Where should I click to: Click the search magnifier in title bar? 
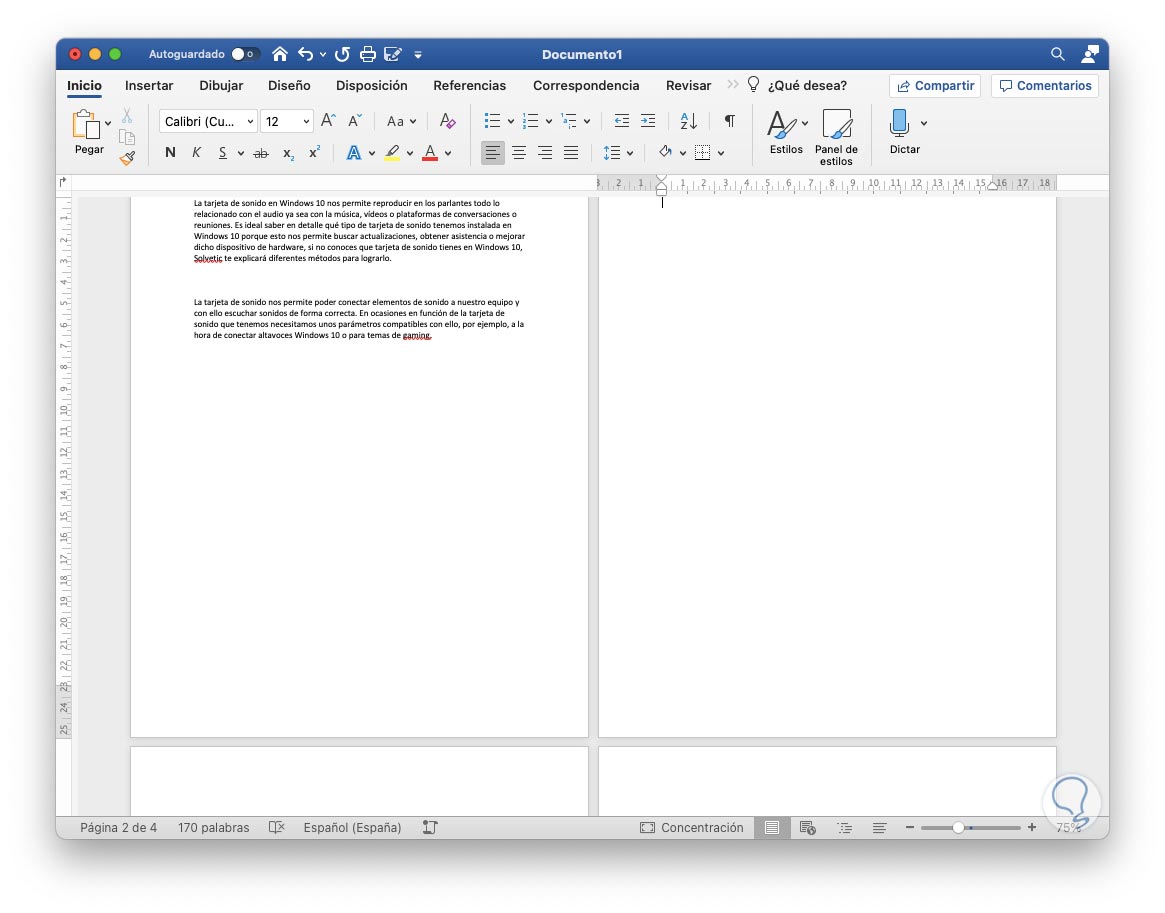coord(1057,53)
